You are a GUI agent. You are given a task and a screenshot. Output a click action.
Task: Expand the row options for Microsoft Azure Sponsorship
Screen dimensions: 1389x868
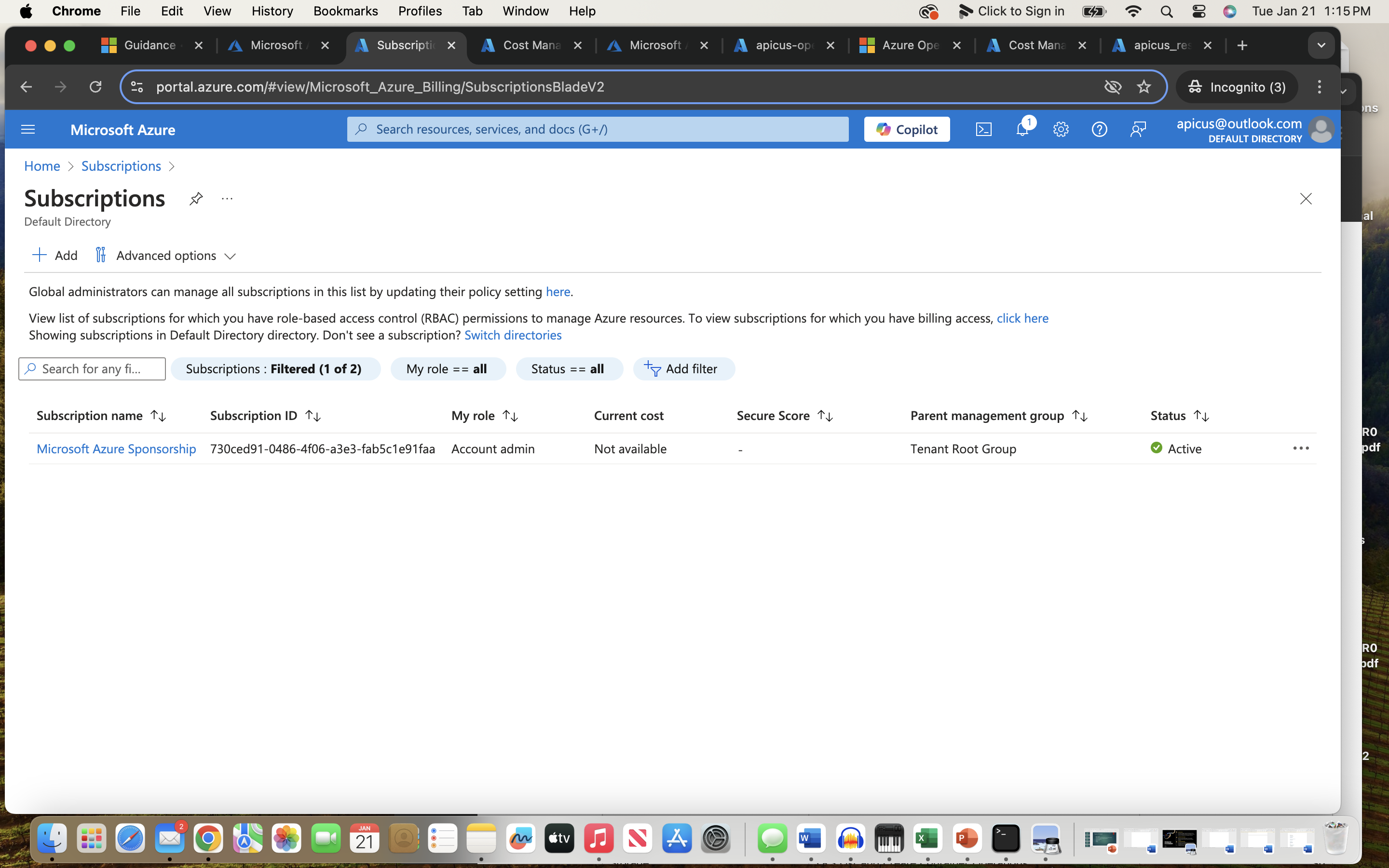1301,447
